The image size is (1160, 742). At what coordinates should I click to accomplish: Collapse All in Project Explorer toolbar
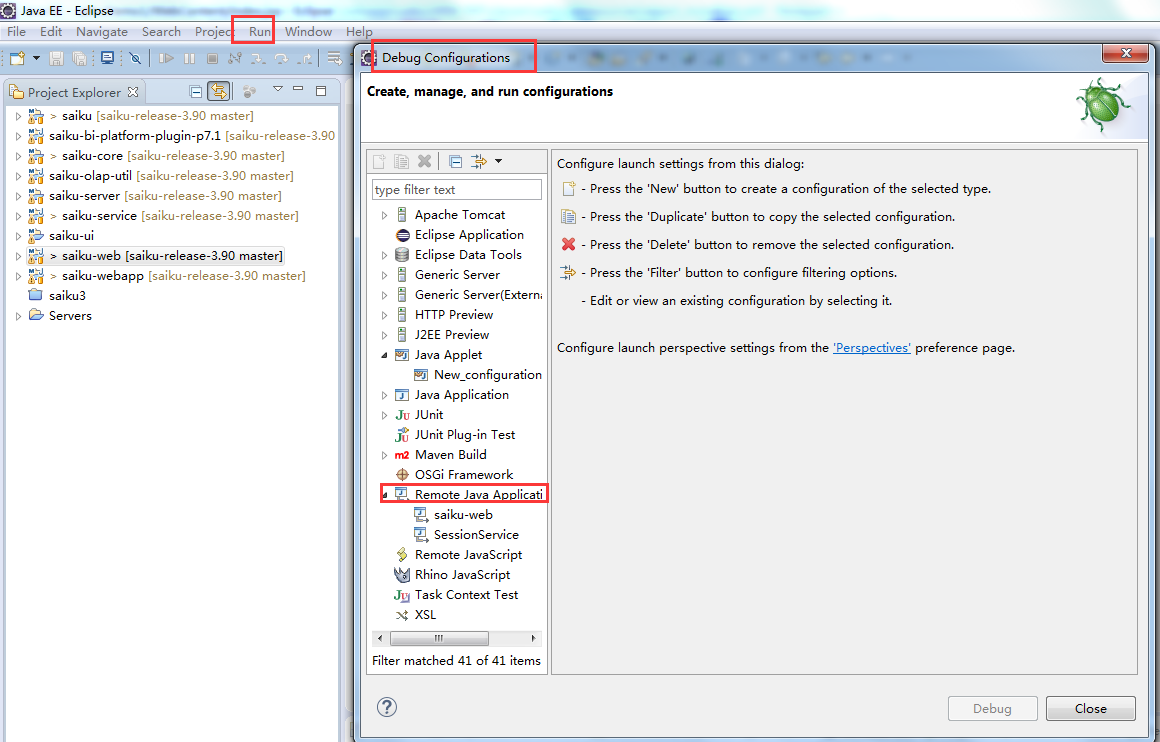pos(195,92)
